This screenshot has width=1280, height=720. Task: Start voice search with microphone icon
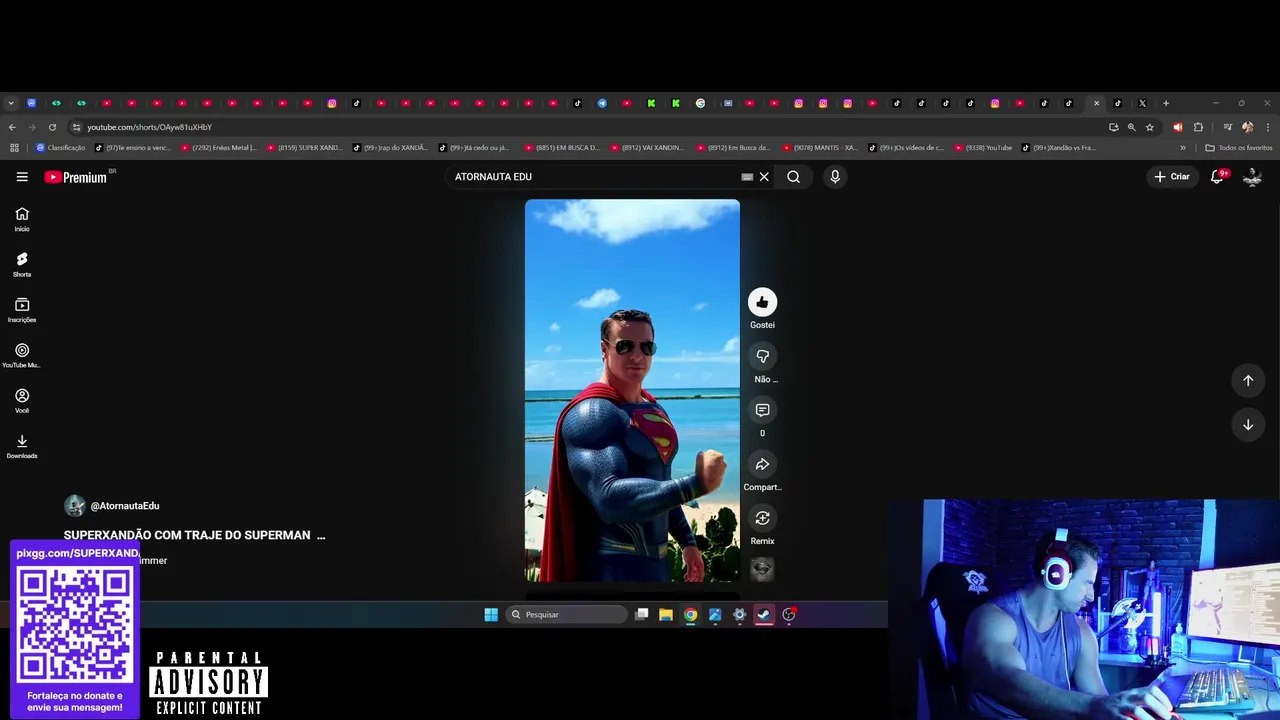point(835,177)
